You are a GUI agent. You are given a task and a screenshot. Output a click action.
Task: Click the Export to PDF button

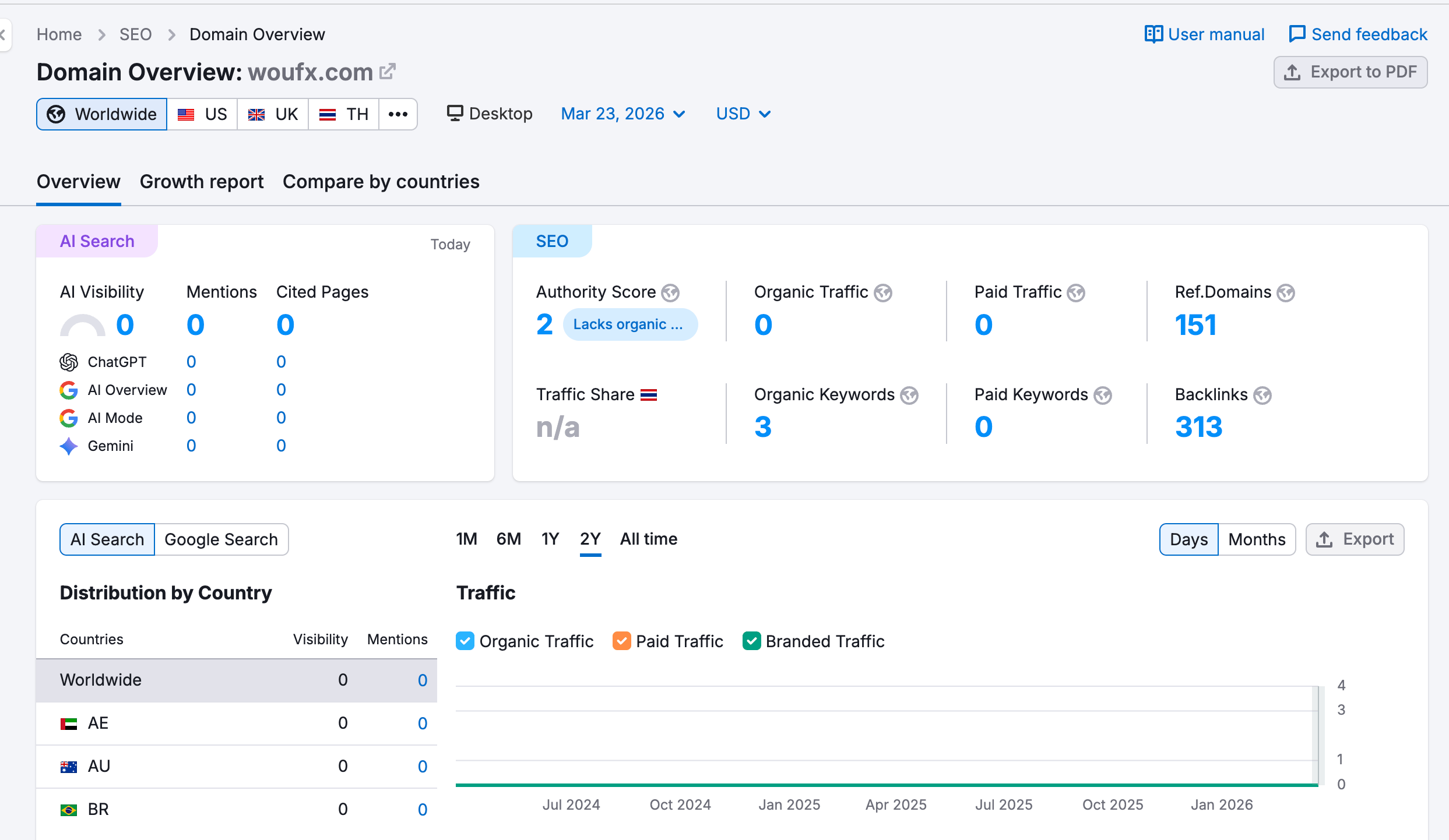point(1350,72)
